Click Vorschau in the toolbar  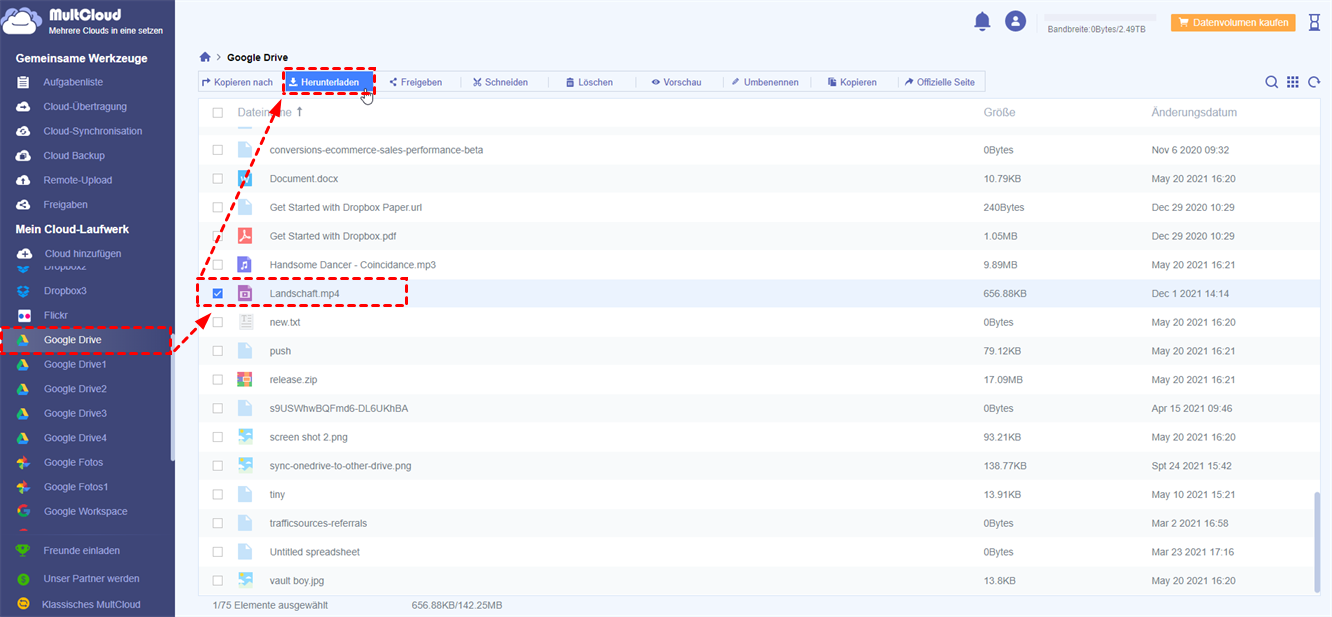(x=676, y=82)
